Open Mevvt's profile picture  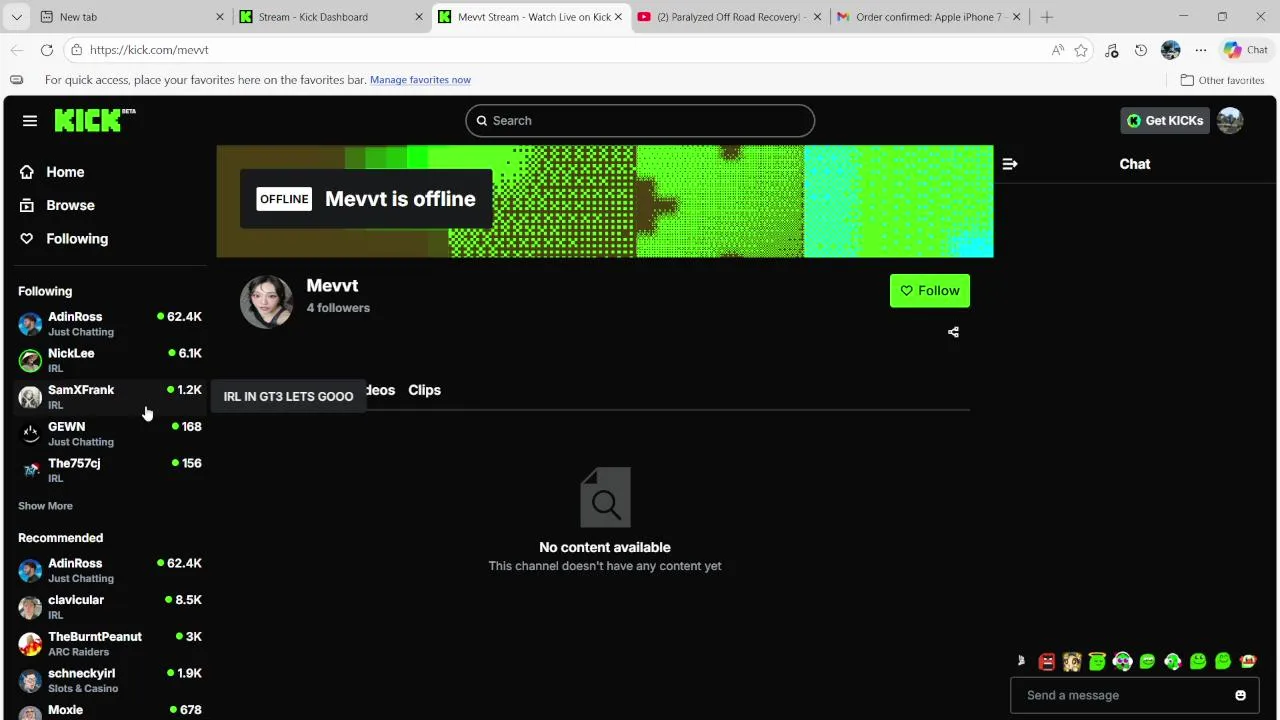266,301
